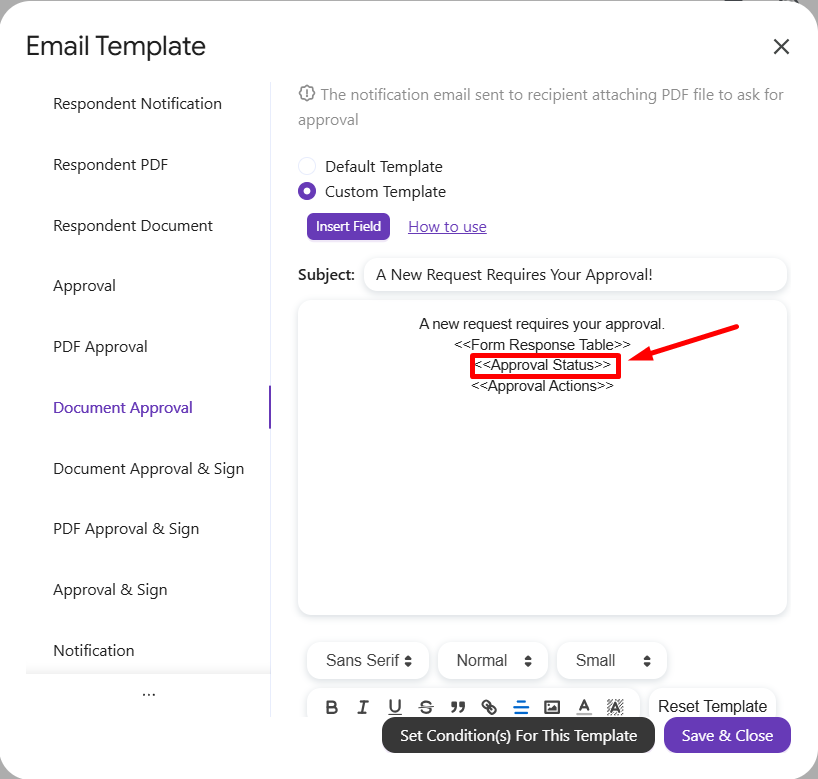Switch to PDF Approval template tab
Viewport: 818px width, 779px height.
(x=100, y=347)
